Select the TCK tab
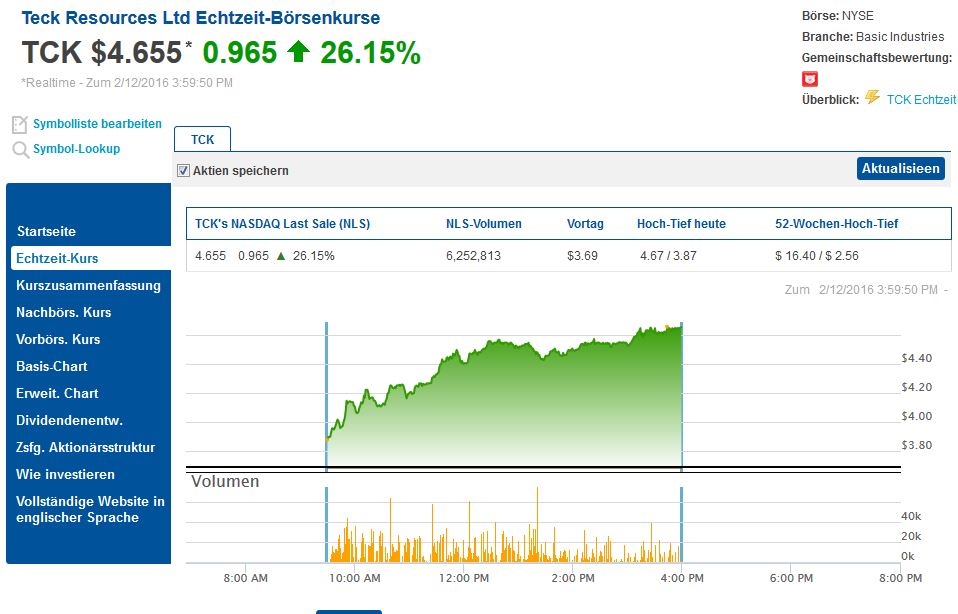Screen dimensions: 958x614 (202, 140)
